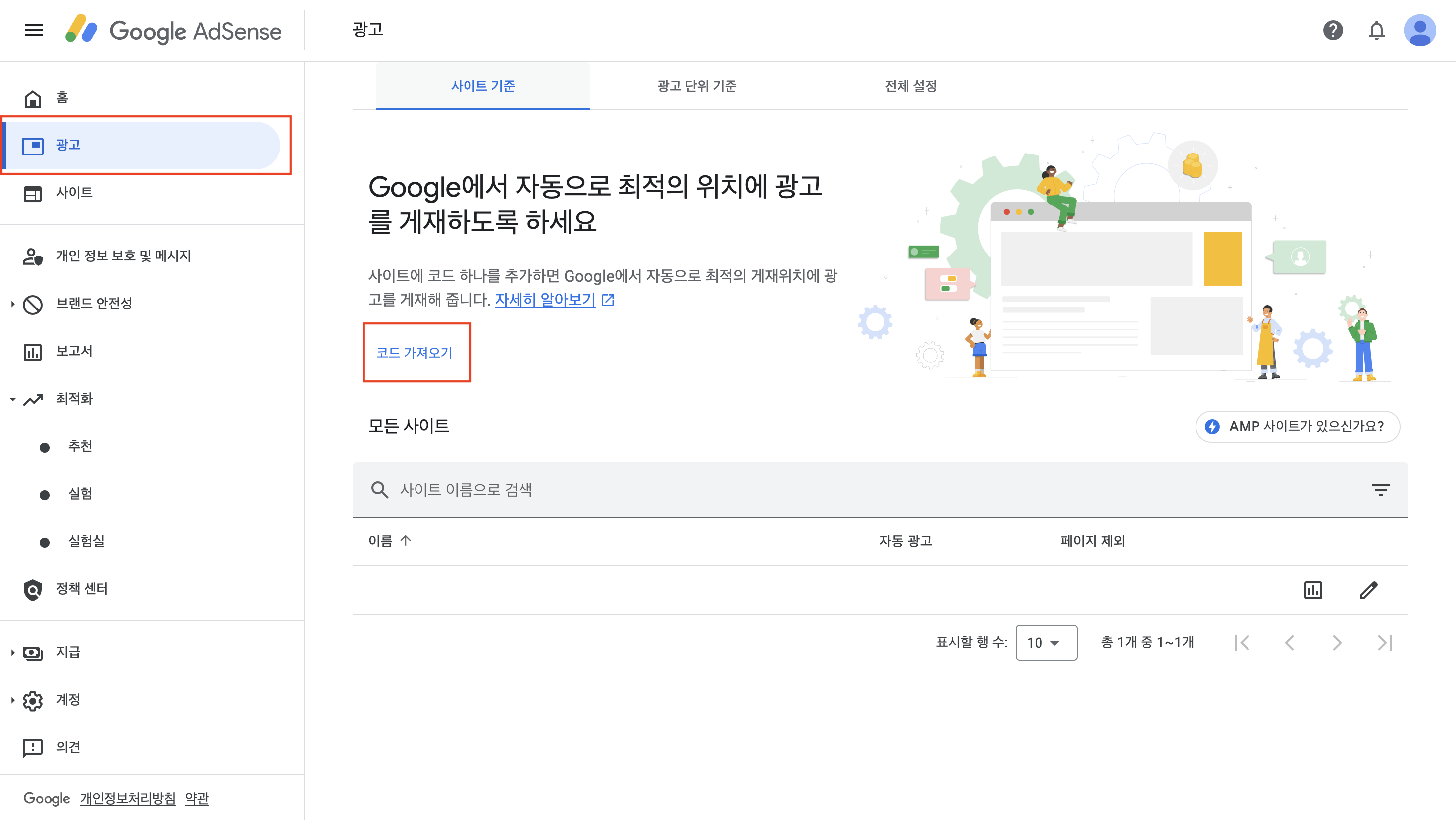Click the AMP 사이트가 있으신가요? button

(x=1297, y=426)
